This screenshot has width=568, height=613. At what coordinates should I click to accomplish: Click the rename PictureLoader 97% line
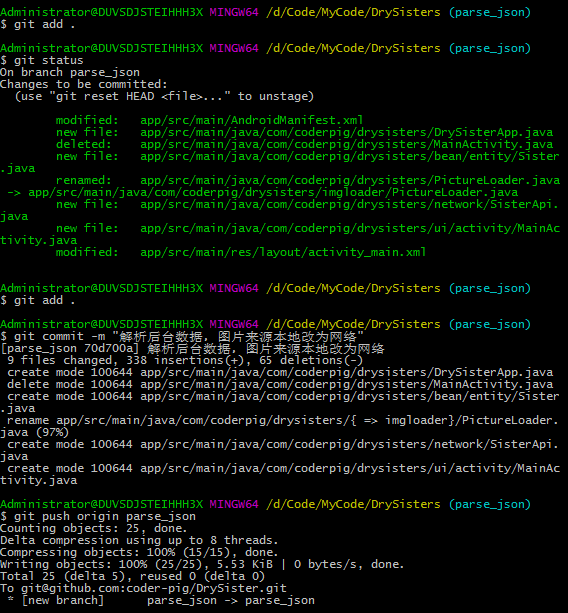(x=280, y=426)
